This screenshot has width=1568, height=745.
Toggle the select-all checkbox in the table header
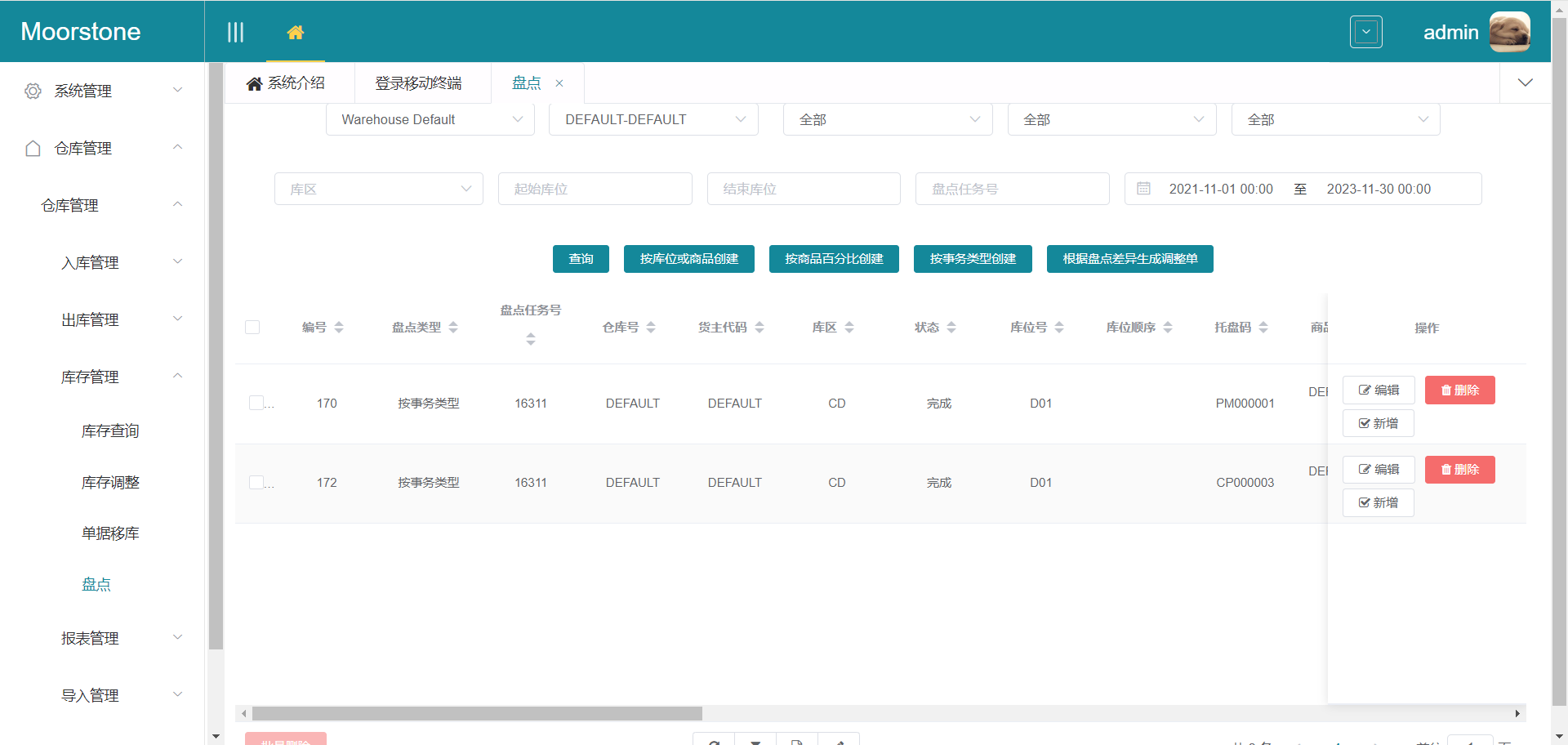252,327
